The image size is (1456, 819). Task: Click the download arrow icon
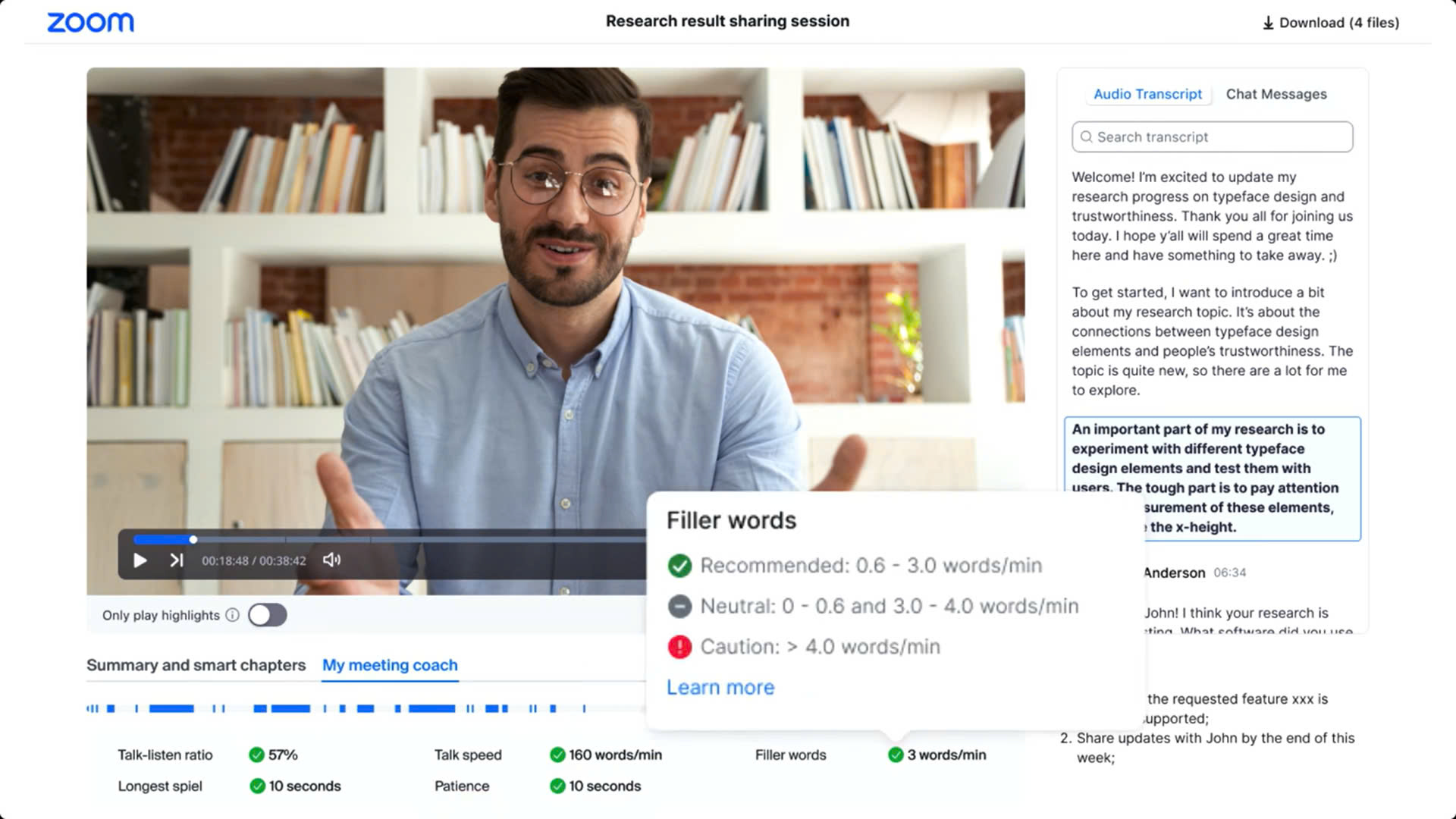click(x=1267, y=23)
